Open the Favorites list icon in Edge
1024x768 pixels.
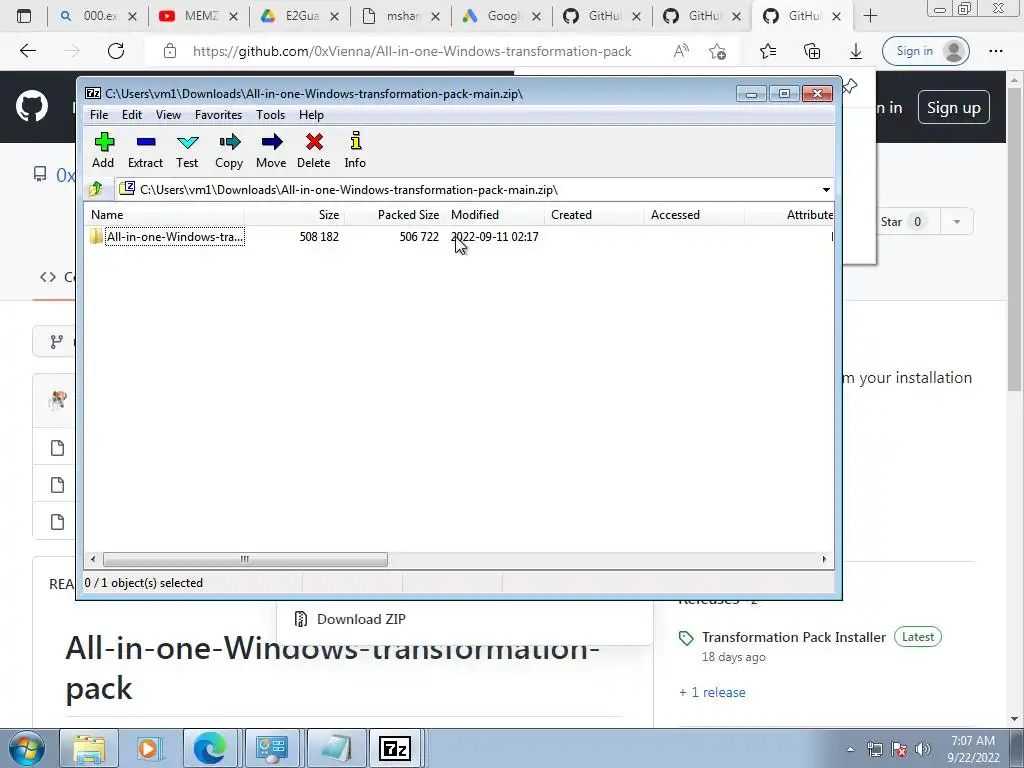(x=768, y=51)
